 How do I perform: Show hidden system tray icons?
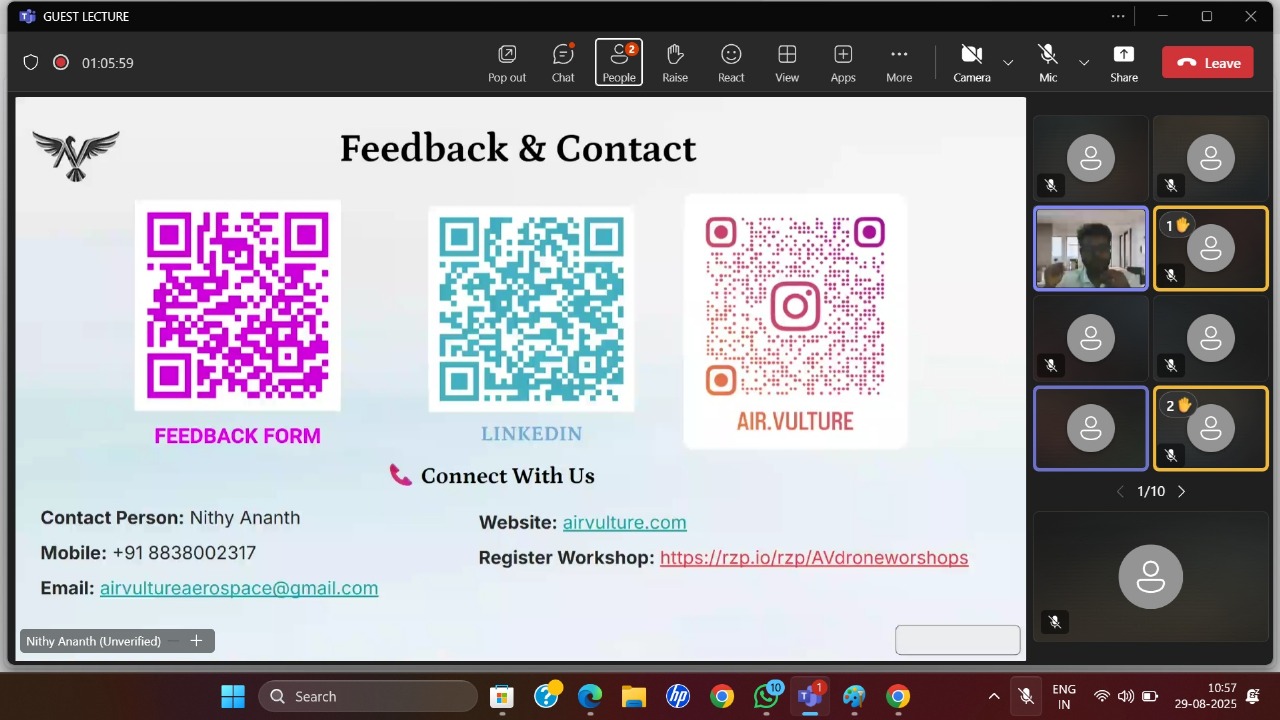pyautogui.click(x=993, y=696)
